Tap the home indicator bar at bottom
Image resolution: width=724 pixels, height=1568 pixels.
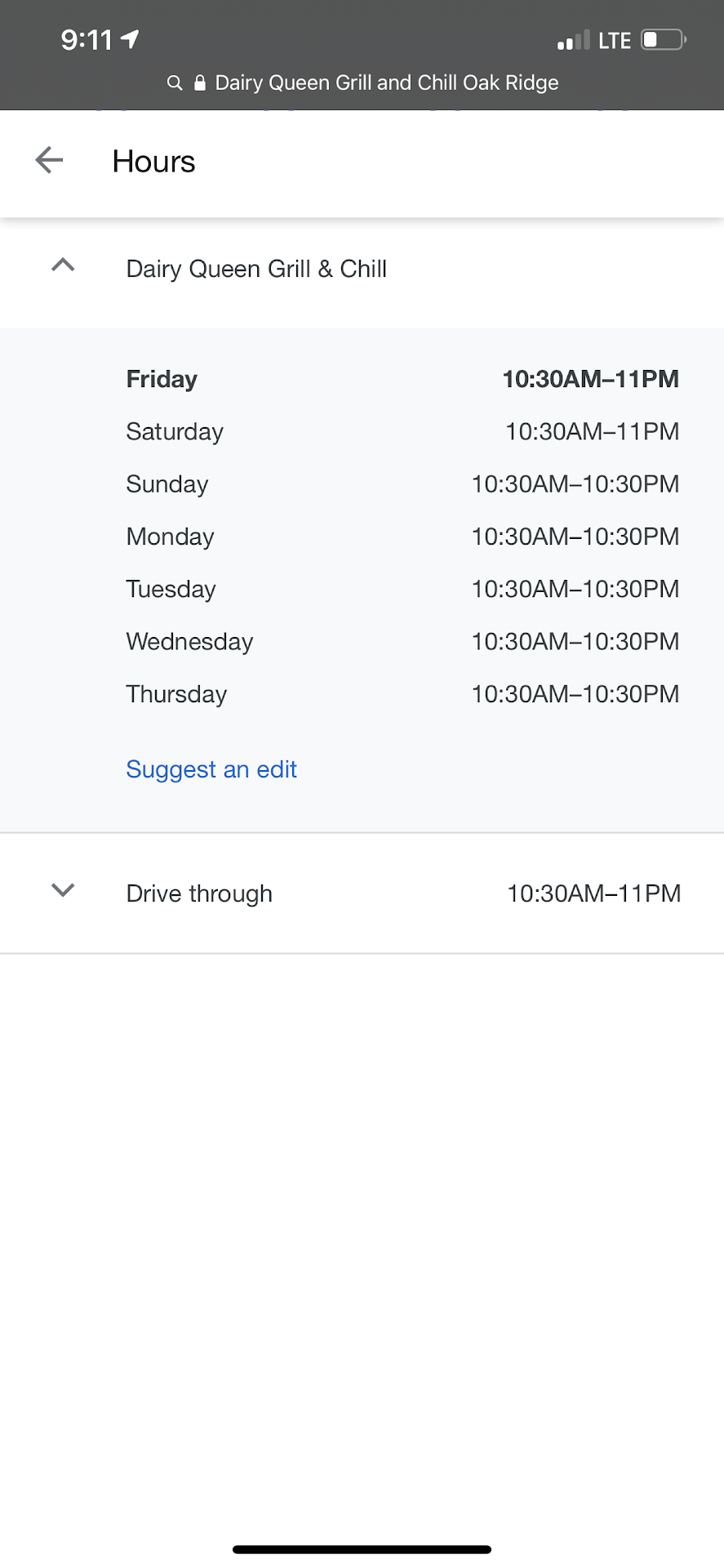[362, 1549]
